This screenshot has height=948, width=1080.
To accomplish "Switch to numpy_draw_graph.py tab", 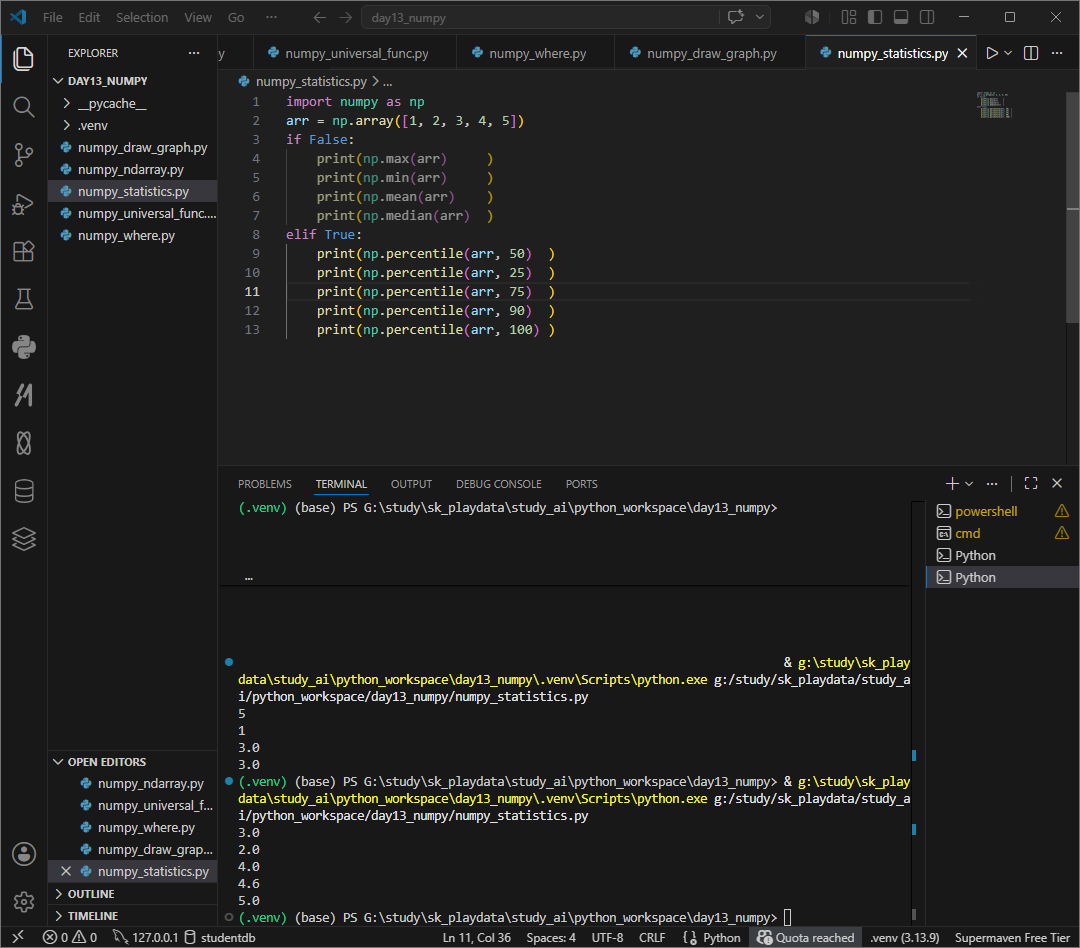I will (x=709, y=53).
